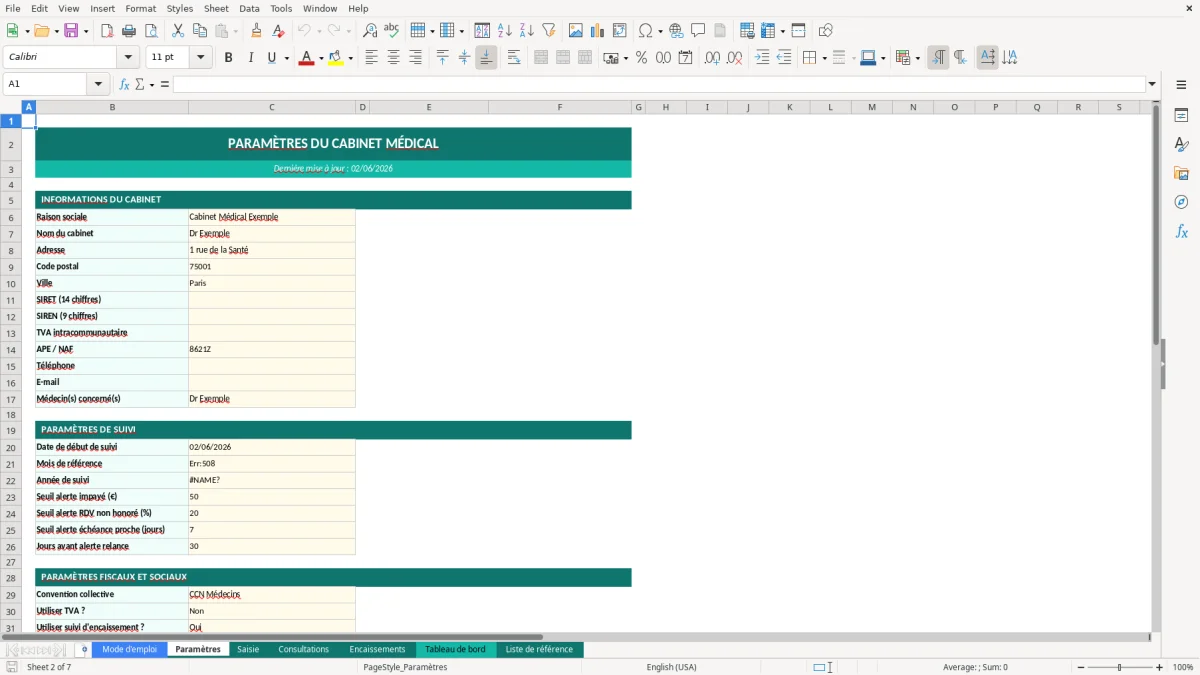The image size is (1200, 675).
Task: Click Decrease Indent icon
Action: pos(784,58)
